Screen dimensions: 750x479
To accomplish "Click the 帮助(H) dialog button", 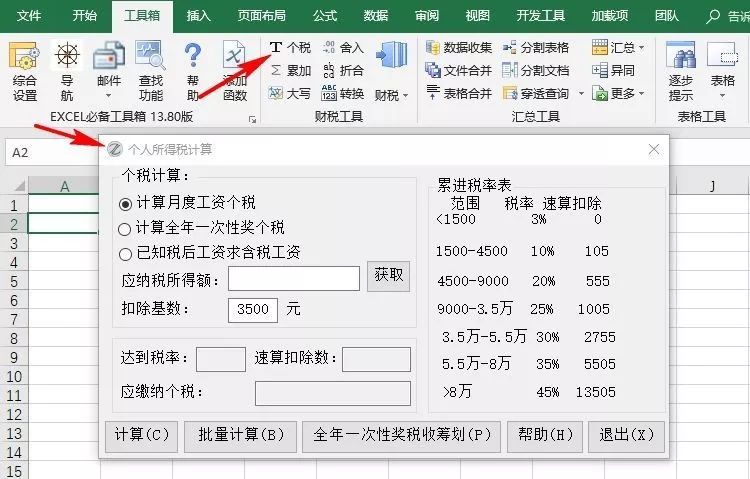I will pos(545,436).
